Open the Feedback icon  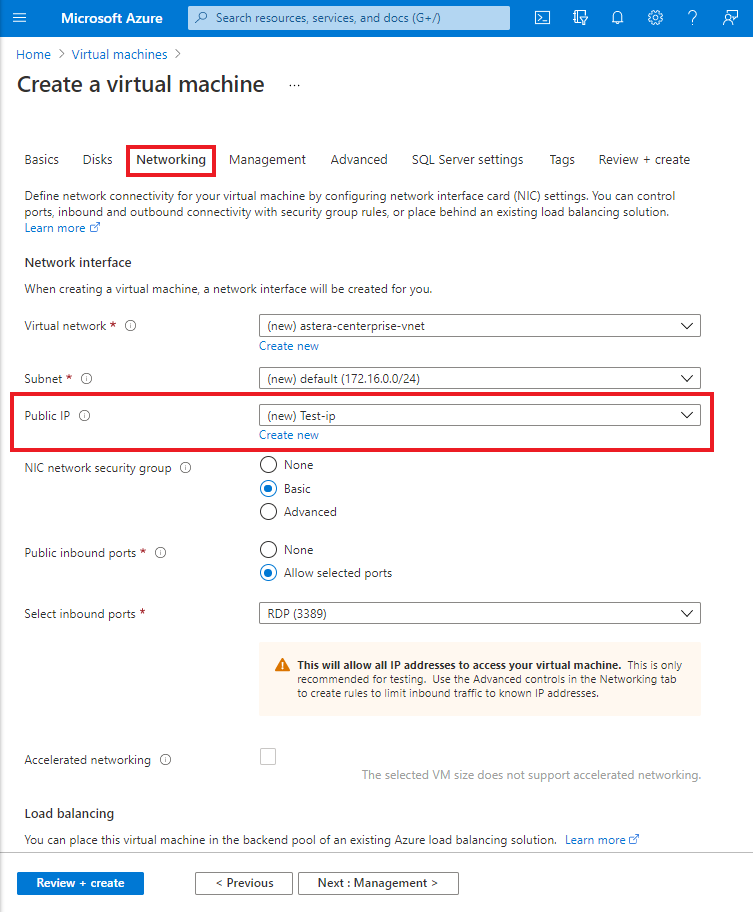(x=730, y=18)
